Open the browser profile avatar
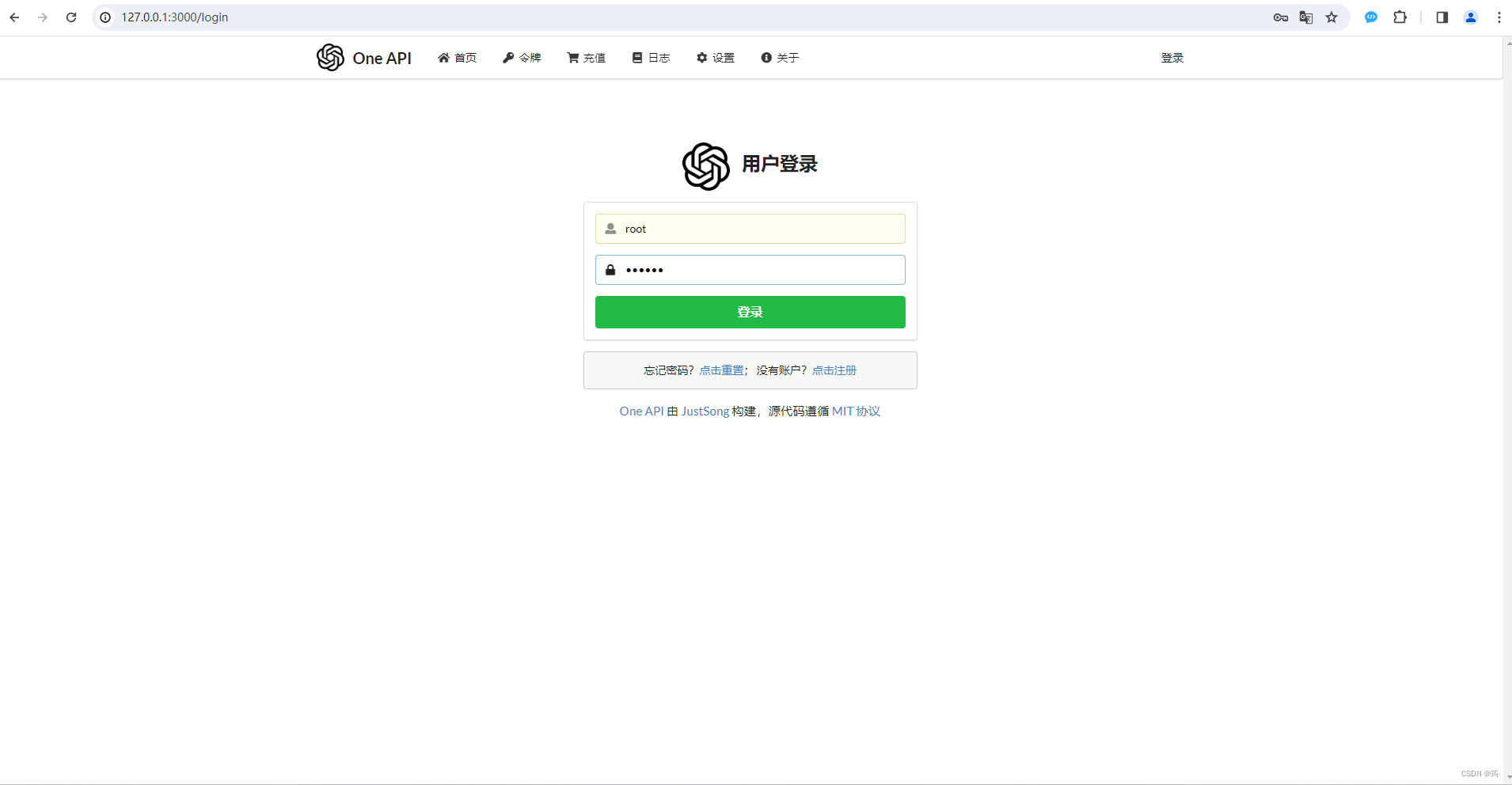This screenshot has width=1512, height=785. coord(1471,17)
